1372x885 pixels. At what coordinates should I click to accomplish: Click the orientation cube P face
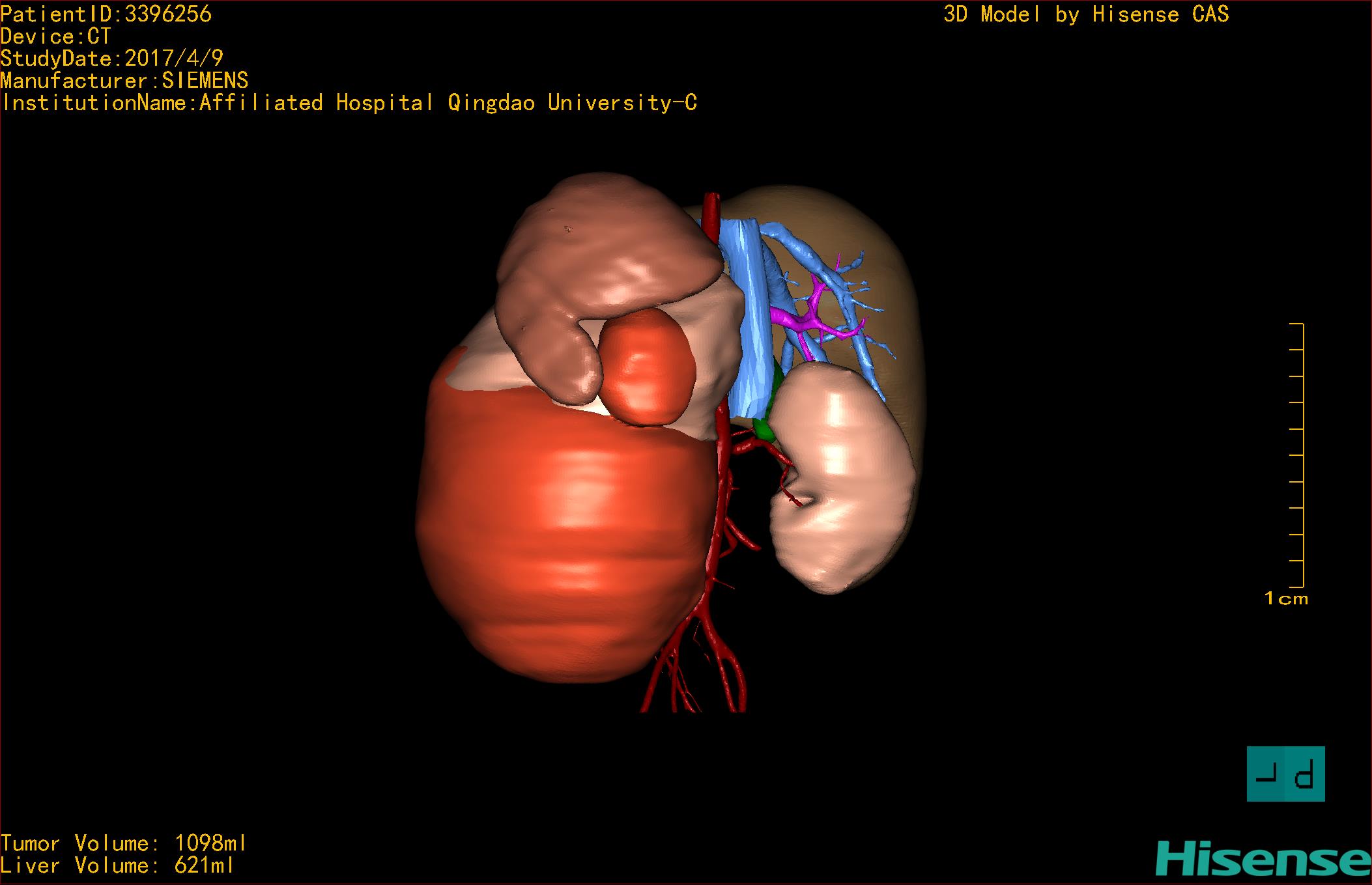pos(1305,774)
